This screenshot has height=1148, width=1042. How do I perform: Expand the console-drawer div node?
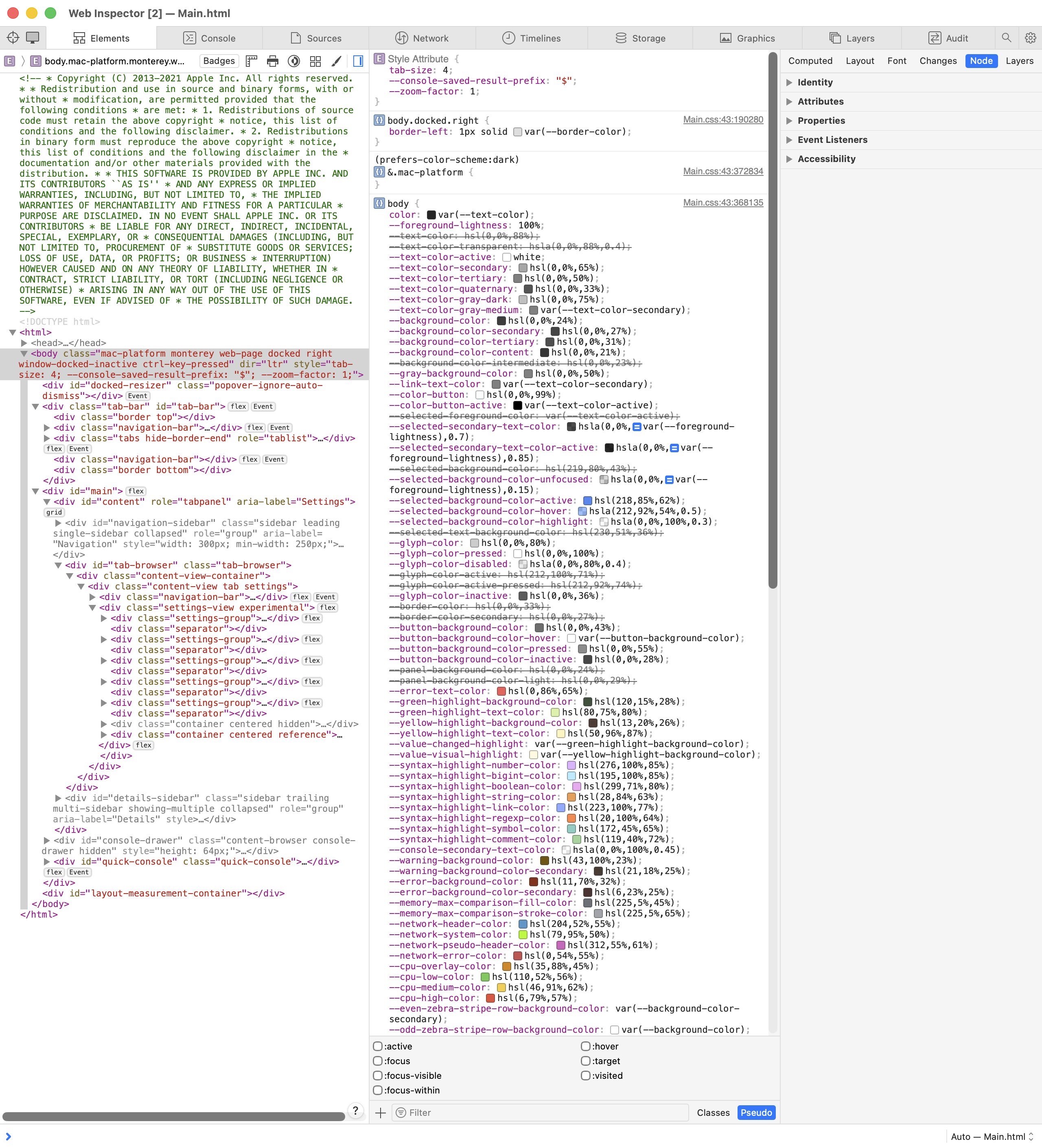coord(47,841)
